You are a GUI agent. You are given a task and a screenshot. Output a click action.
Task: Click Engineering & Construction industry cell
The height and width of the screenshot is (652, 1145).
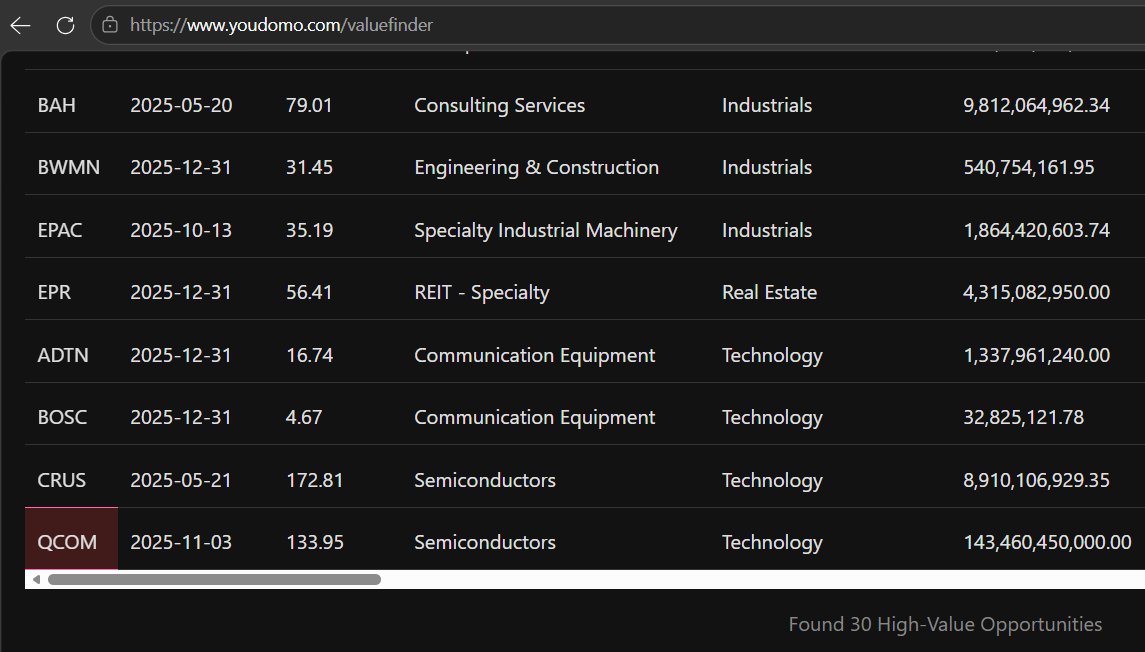pos(537,167)
